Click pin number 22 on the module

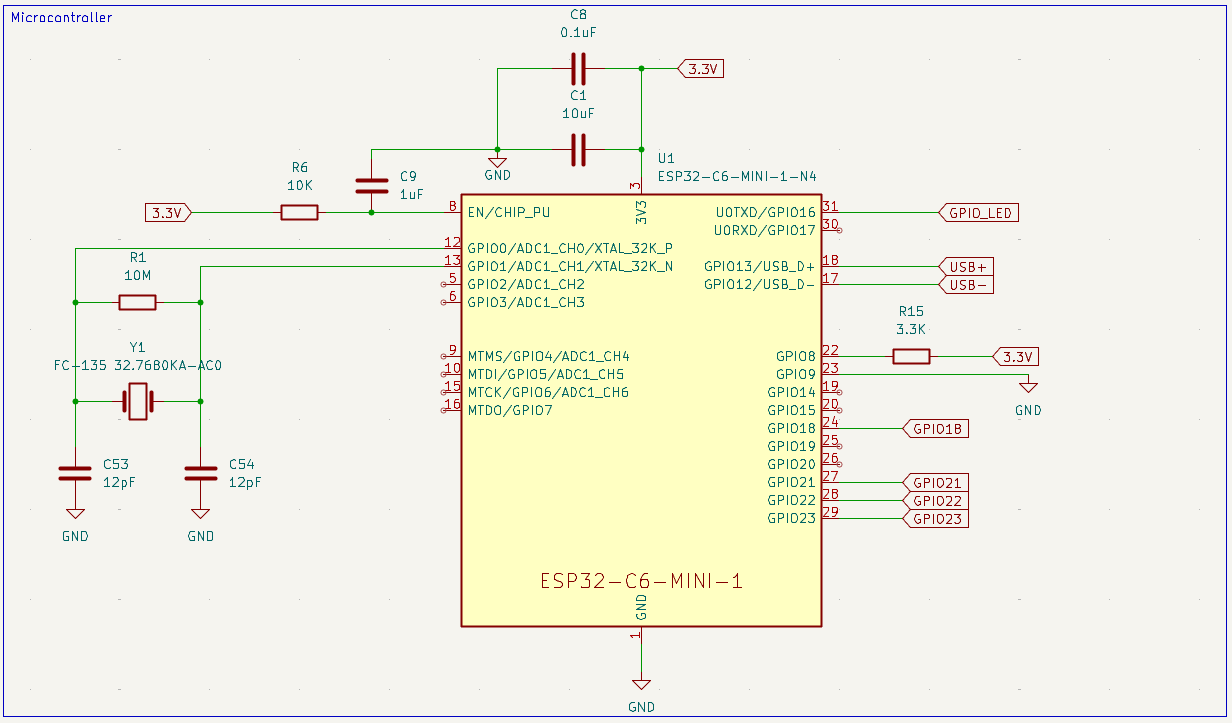[830, 350]
